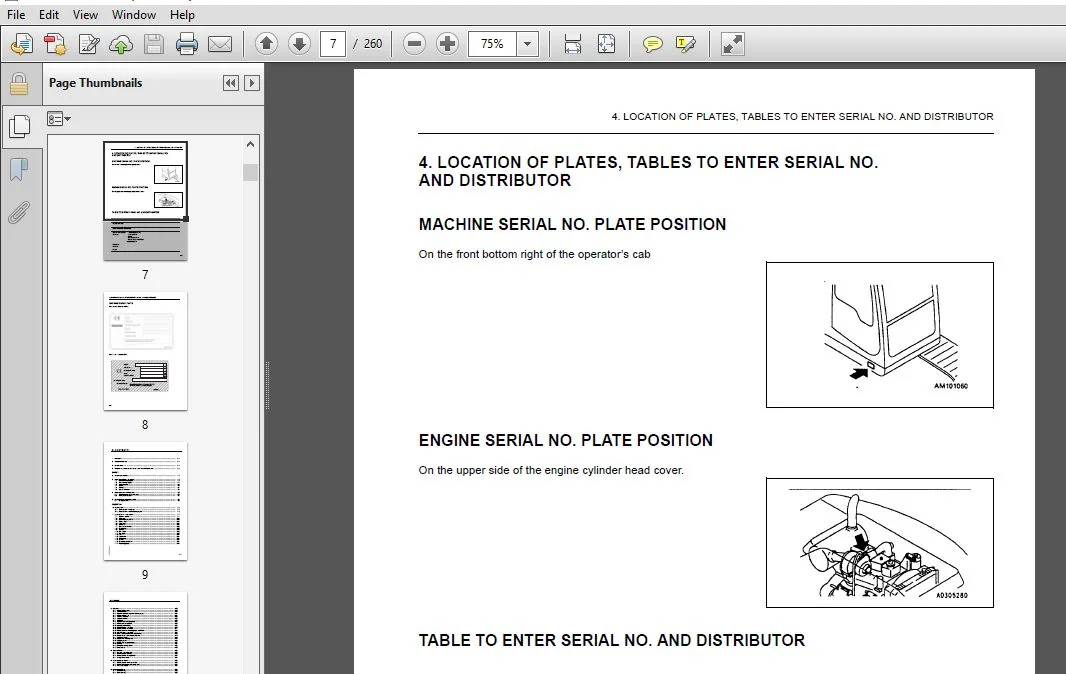Viewport: 1066px width, 674px height.
Task: Open the Edit menu
Action: click(48, 14)
